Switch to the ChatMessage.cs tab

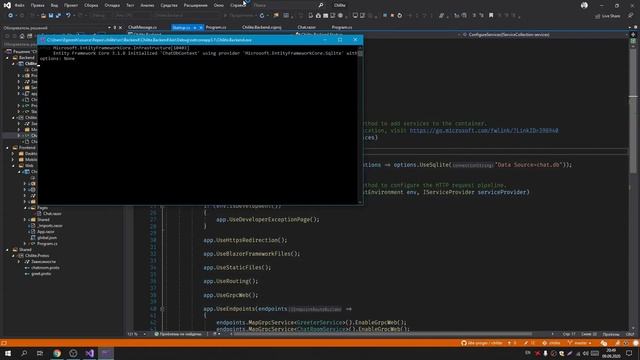(142, 27)
